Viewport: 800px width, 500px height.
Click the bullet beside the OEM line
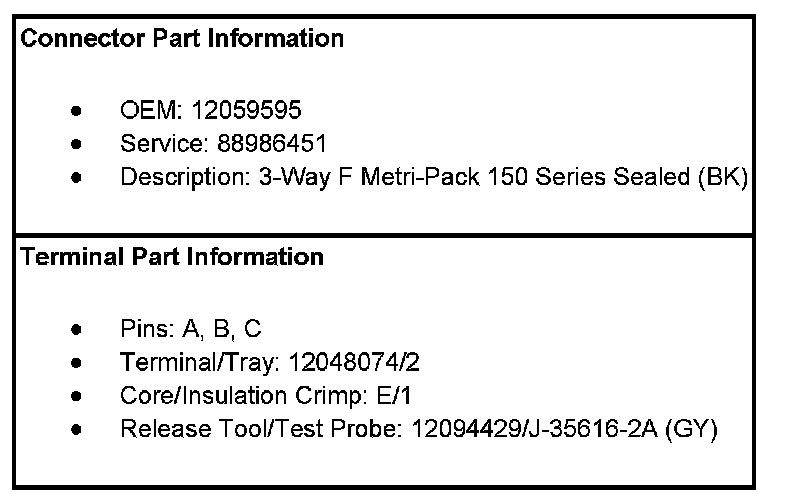tap(77, 111)
